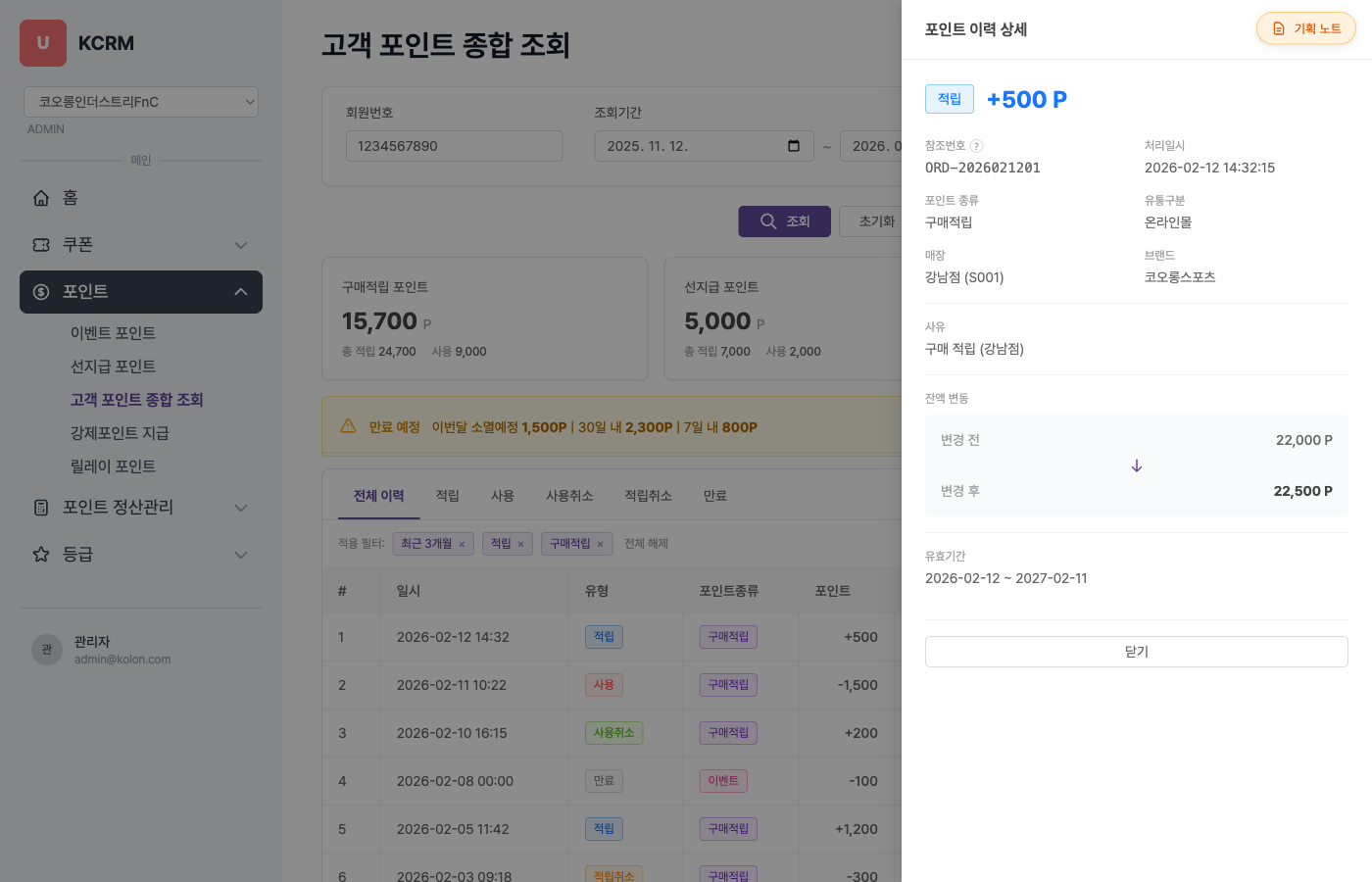The height and width of the screenshot is (882, 1372).
Task: Click the calendar icon in start date field
Action: pos(794,146)
